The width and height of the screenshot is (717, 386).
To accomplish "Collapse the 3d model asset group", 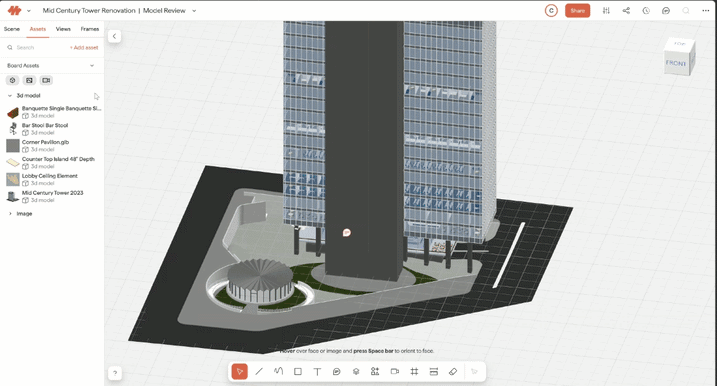I will pyautogui.click(x=10, y=96).
